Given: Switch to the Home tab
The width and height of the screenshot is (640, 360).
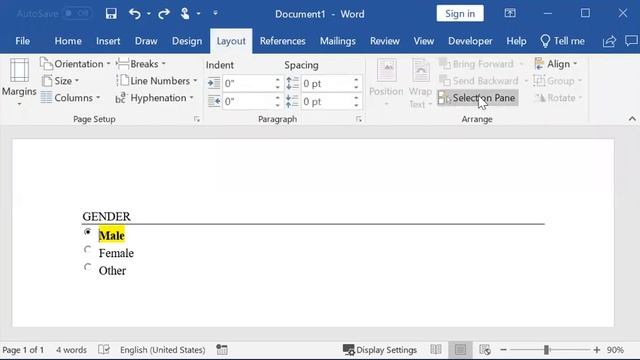Looking at the screenshot, I should [x=68, y=41].
